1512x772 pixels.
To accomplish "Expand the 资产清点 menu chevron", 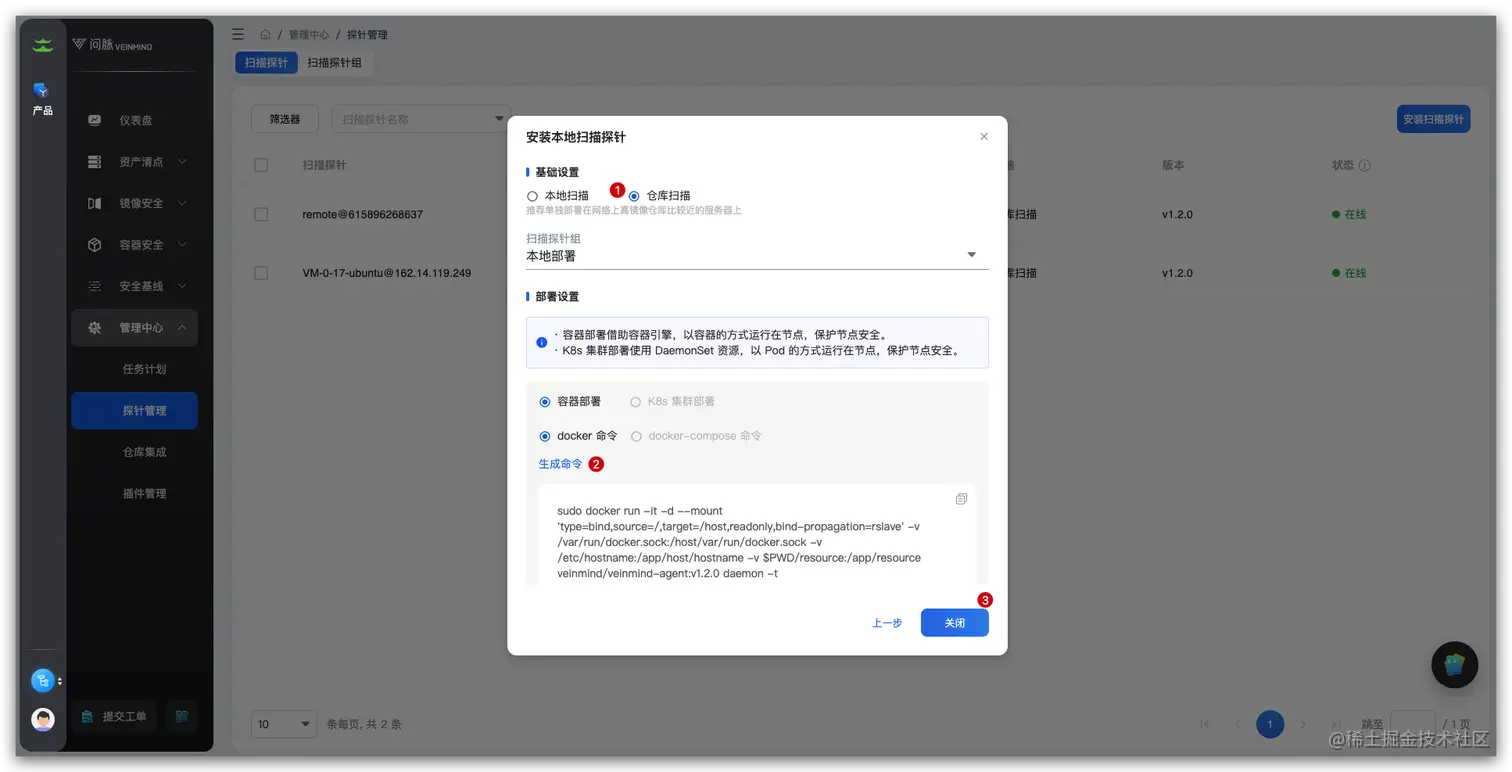I will [x=182, y=162].
